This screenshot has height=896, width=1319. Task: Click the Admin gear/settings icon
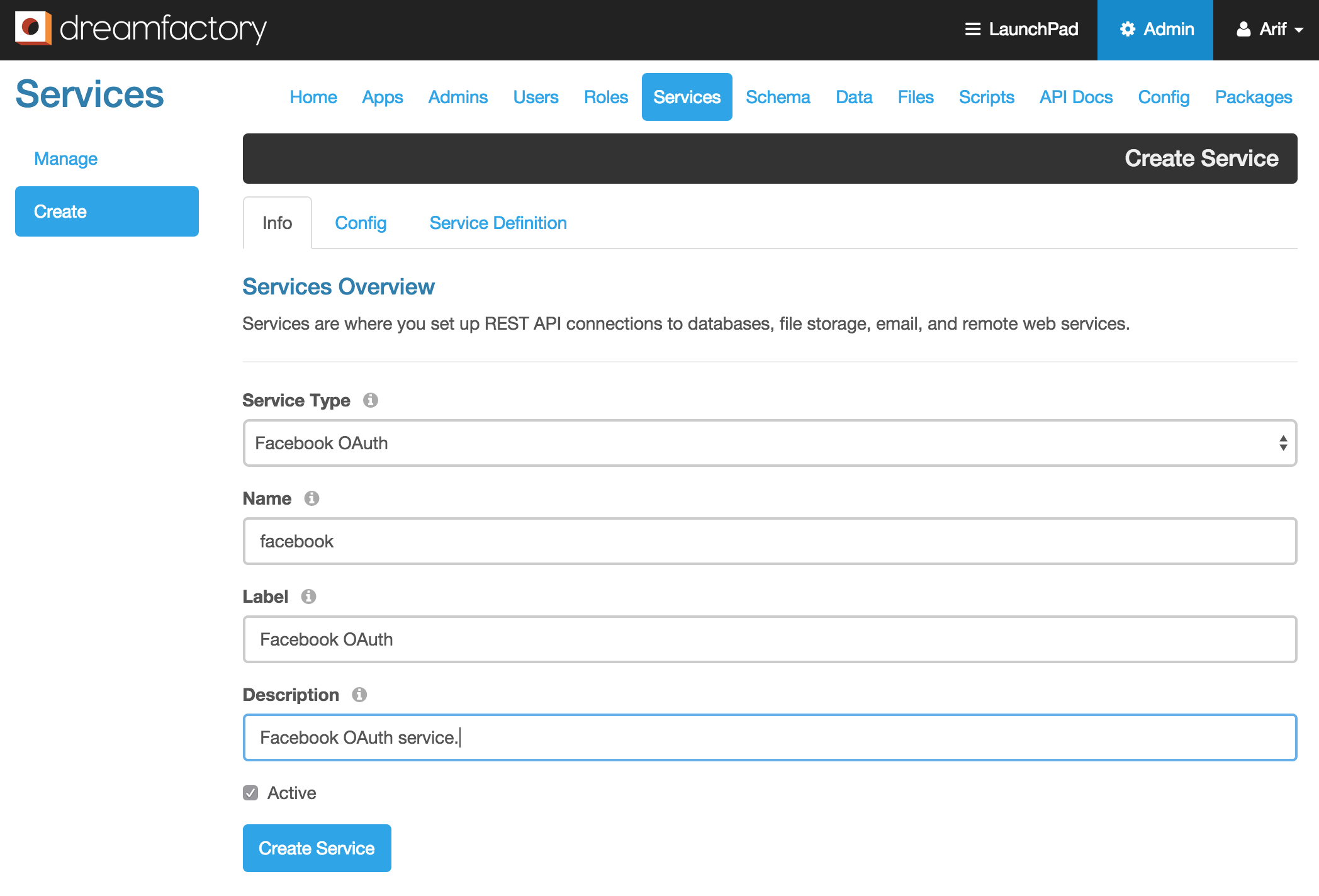click(x=1128, y=29)
